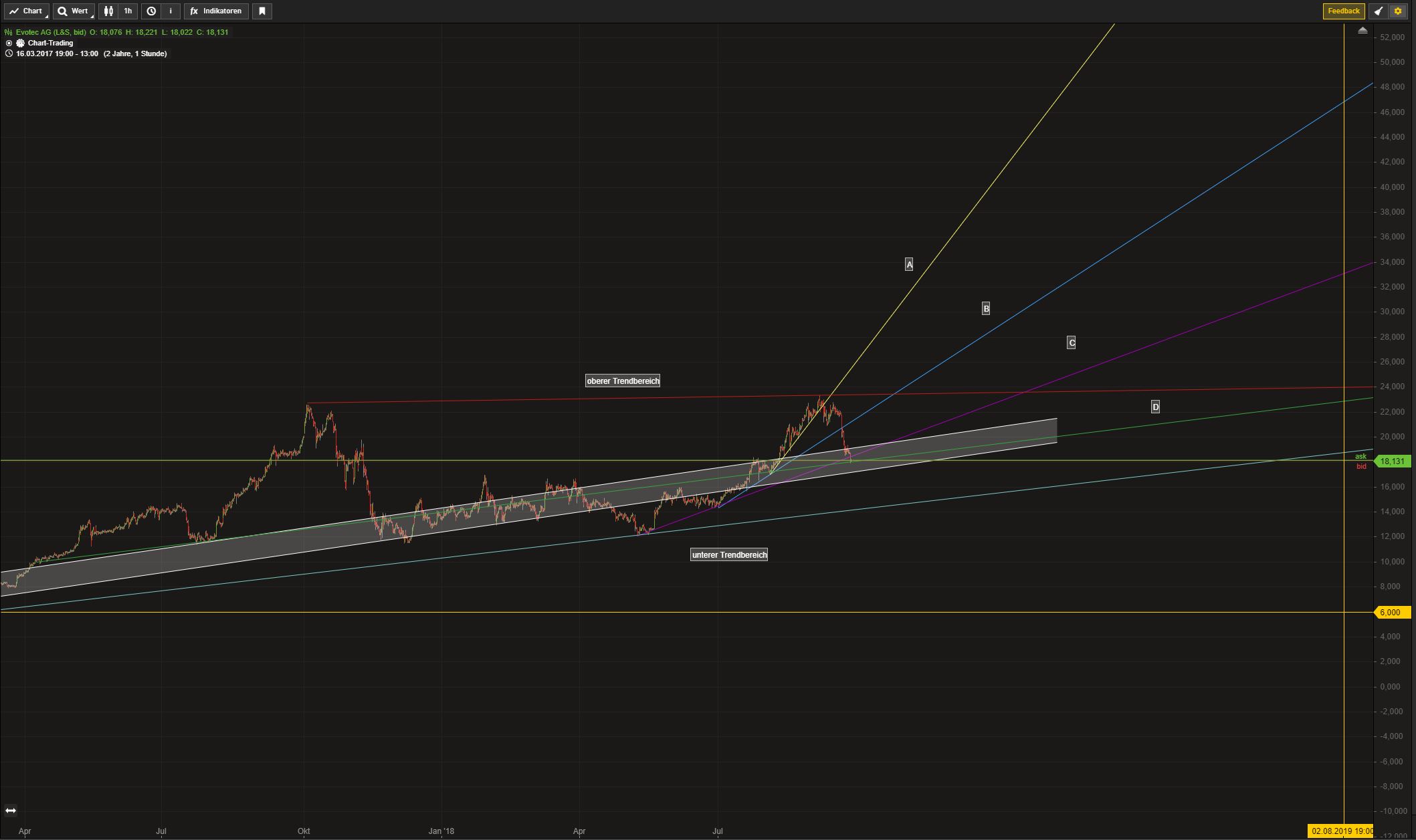Collapse the price axis via the eject triangle
Image resolution: width=1416 pixels, height=840 pixels.
pos(1363,29)
